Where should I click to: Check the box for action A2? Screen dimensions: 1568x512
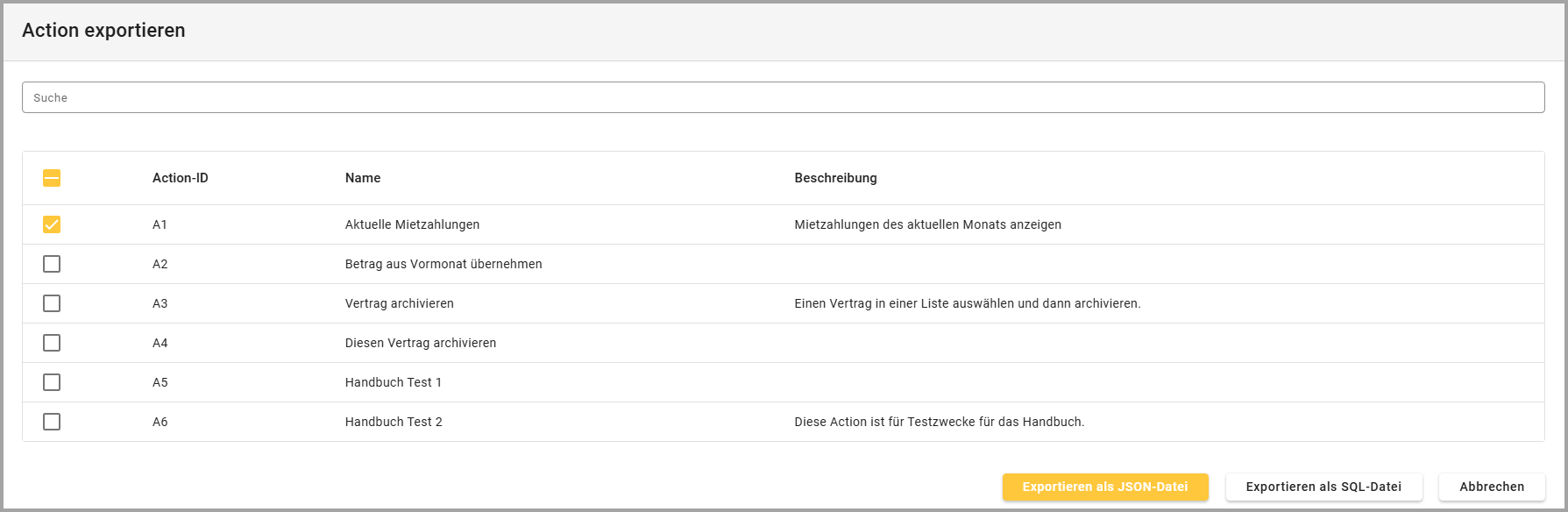click(52, 264)
